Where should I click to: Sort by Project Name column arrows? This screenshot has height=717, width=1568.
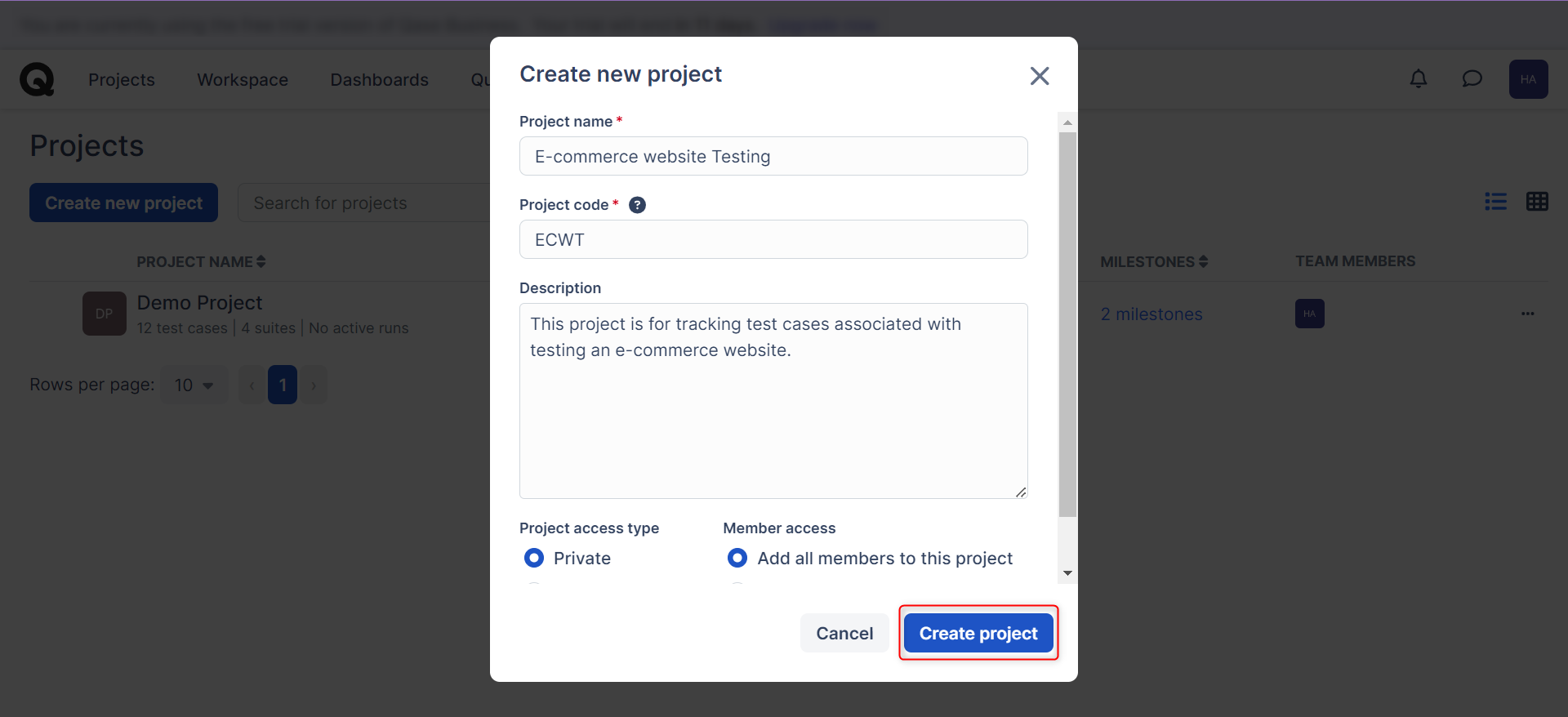(x=261, y=261)
